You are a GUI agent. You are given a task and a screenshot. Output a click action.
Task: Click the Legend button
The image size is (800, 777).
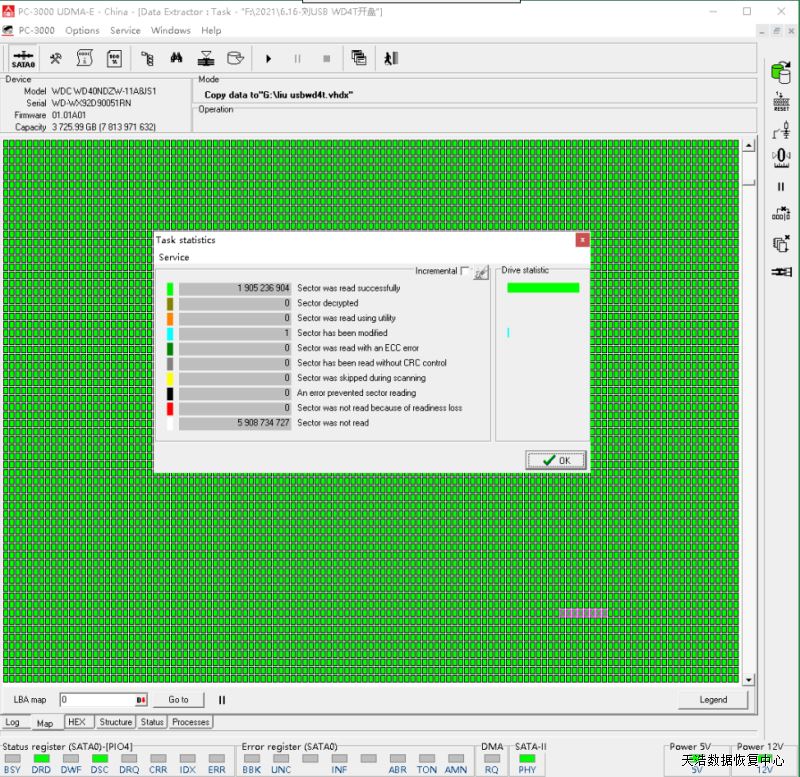[x=712, y=700]
